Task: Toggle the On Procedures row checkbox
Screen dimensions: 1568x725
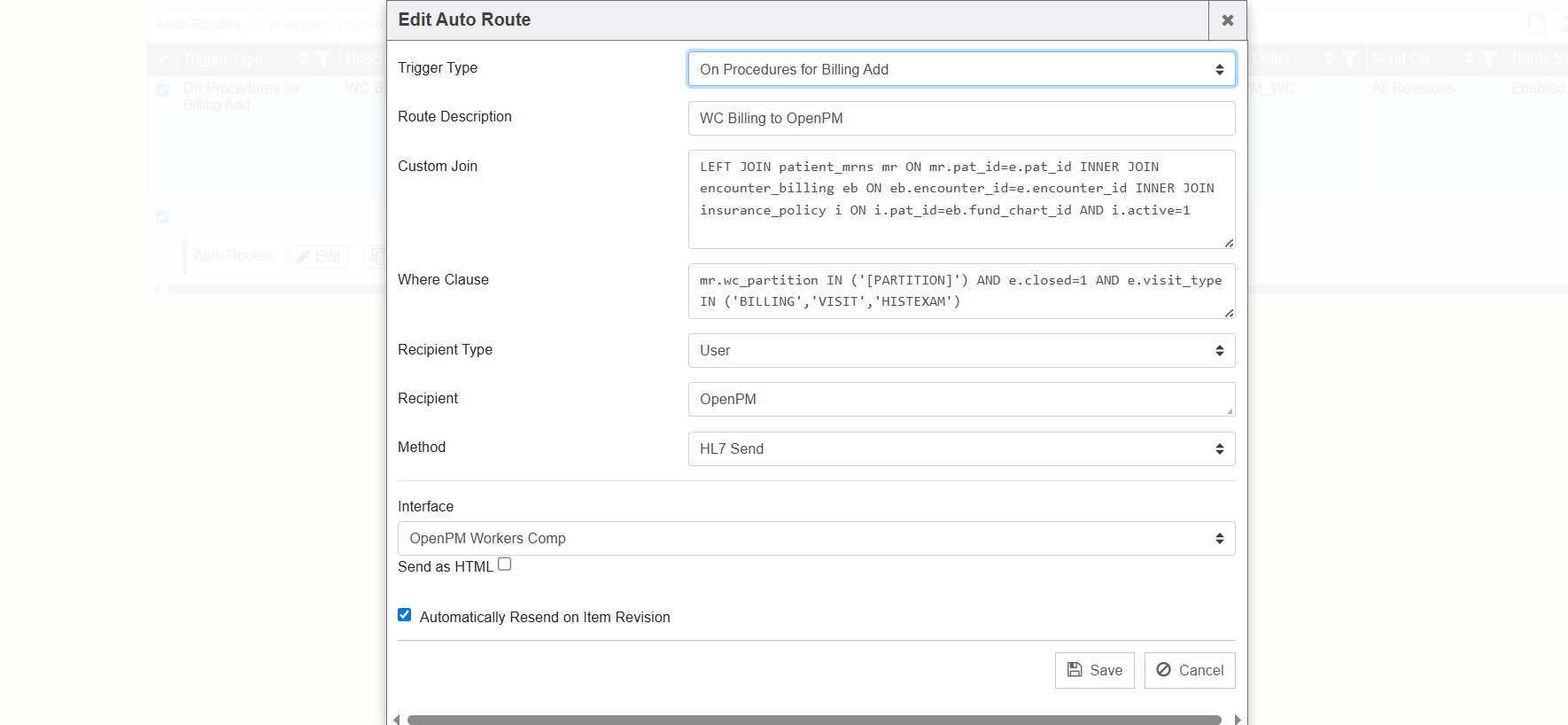Action: 162,90
